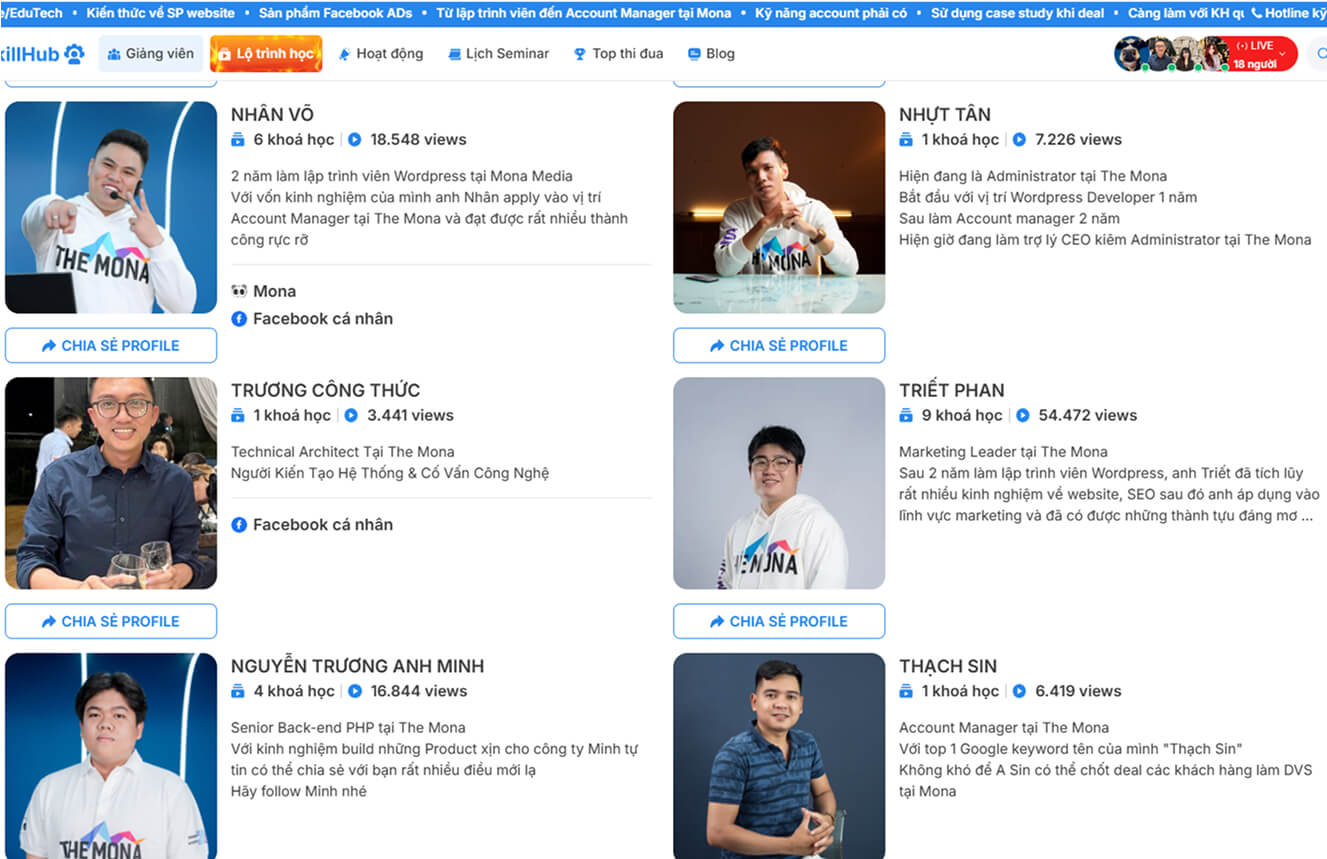Click the play icon beside 18.548 views

click(354, 140)
